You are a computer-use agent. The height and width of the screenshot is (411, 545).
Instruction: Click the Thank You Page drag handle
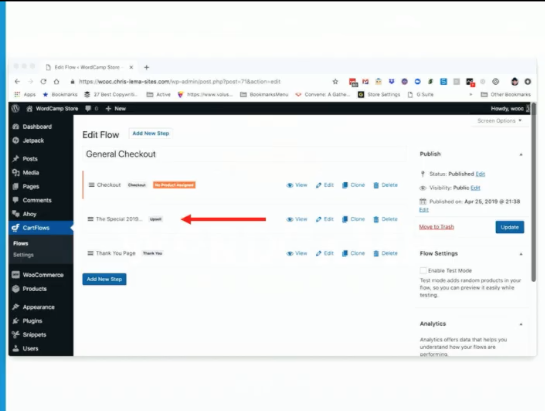pyautogui.click(x=90, y=253)
